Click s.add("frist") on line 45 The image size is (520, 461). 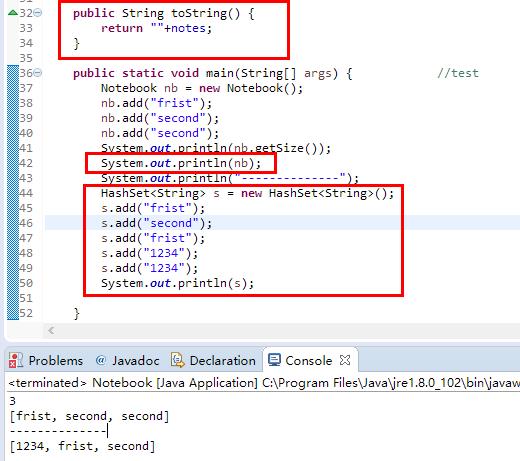coord(153,208)
